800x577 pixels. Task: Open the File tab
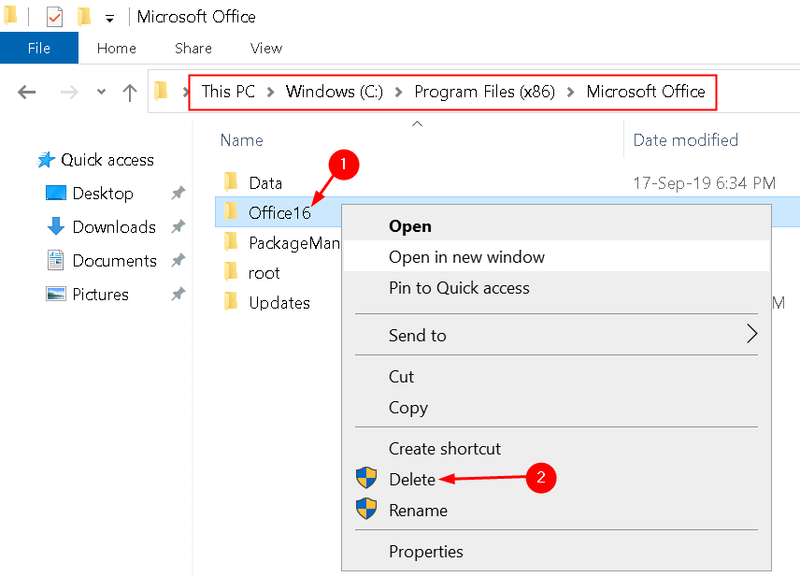pos(39,48)
